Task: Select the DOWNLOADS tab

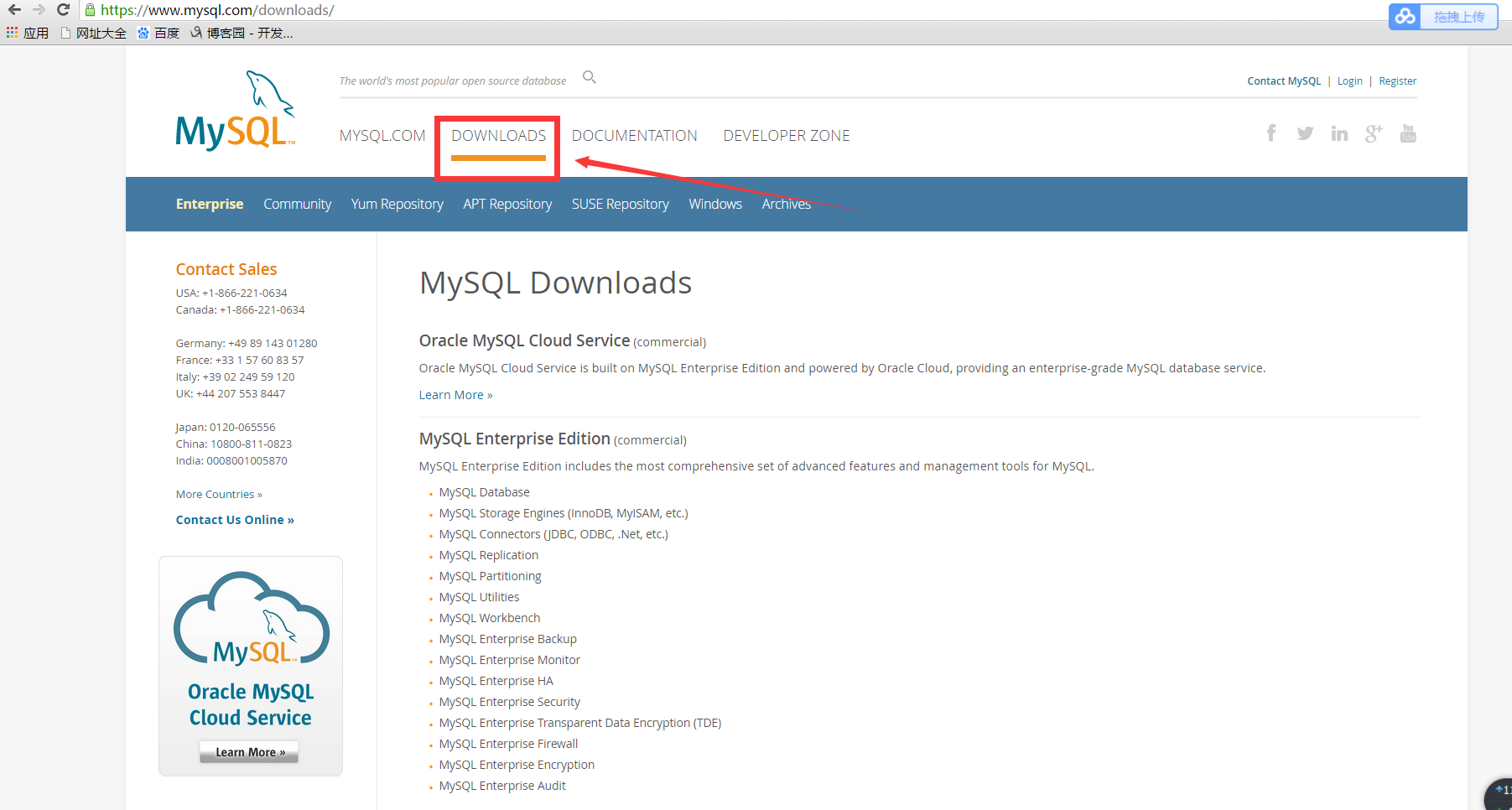Action: click(x=499, y=136)
